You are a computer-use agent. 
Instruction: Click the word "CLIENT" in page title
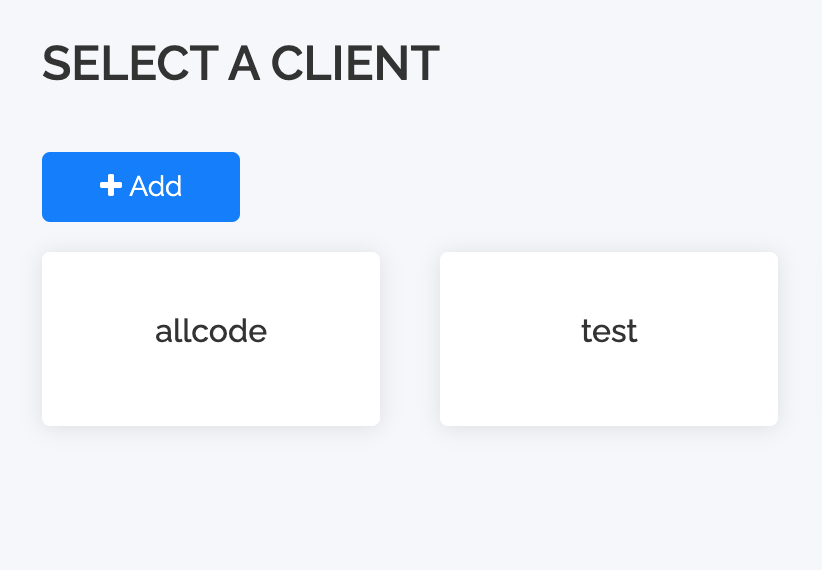(x=355, y=64)
